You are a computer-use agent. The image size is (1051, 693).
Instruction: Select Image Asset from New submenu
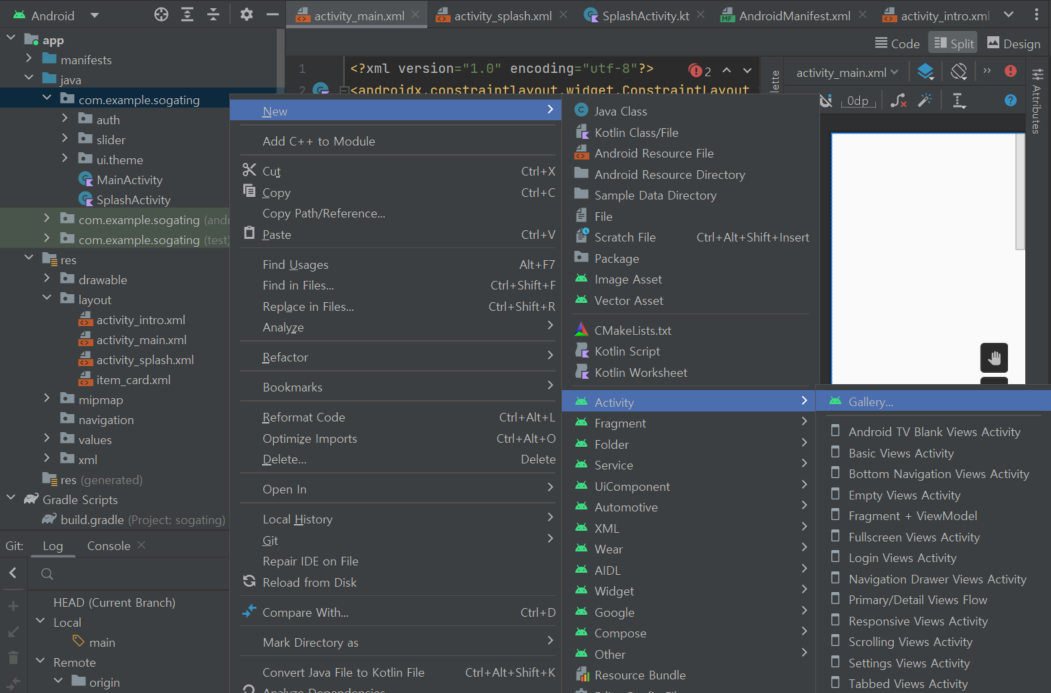[690, 279]
